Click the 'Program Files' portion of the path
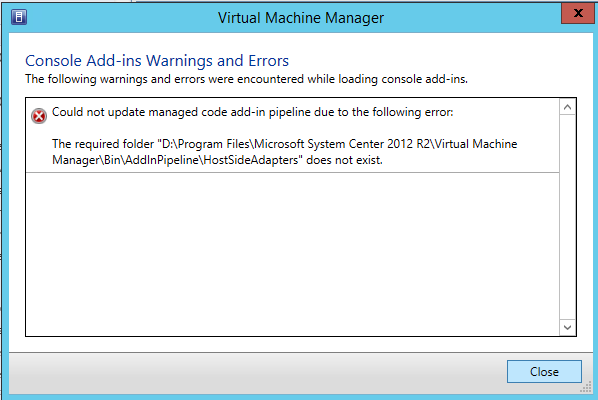 [214, 145]
